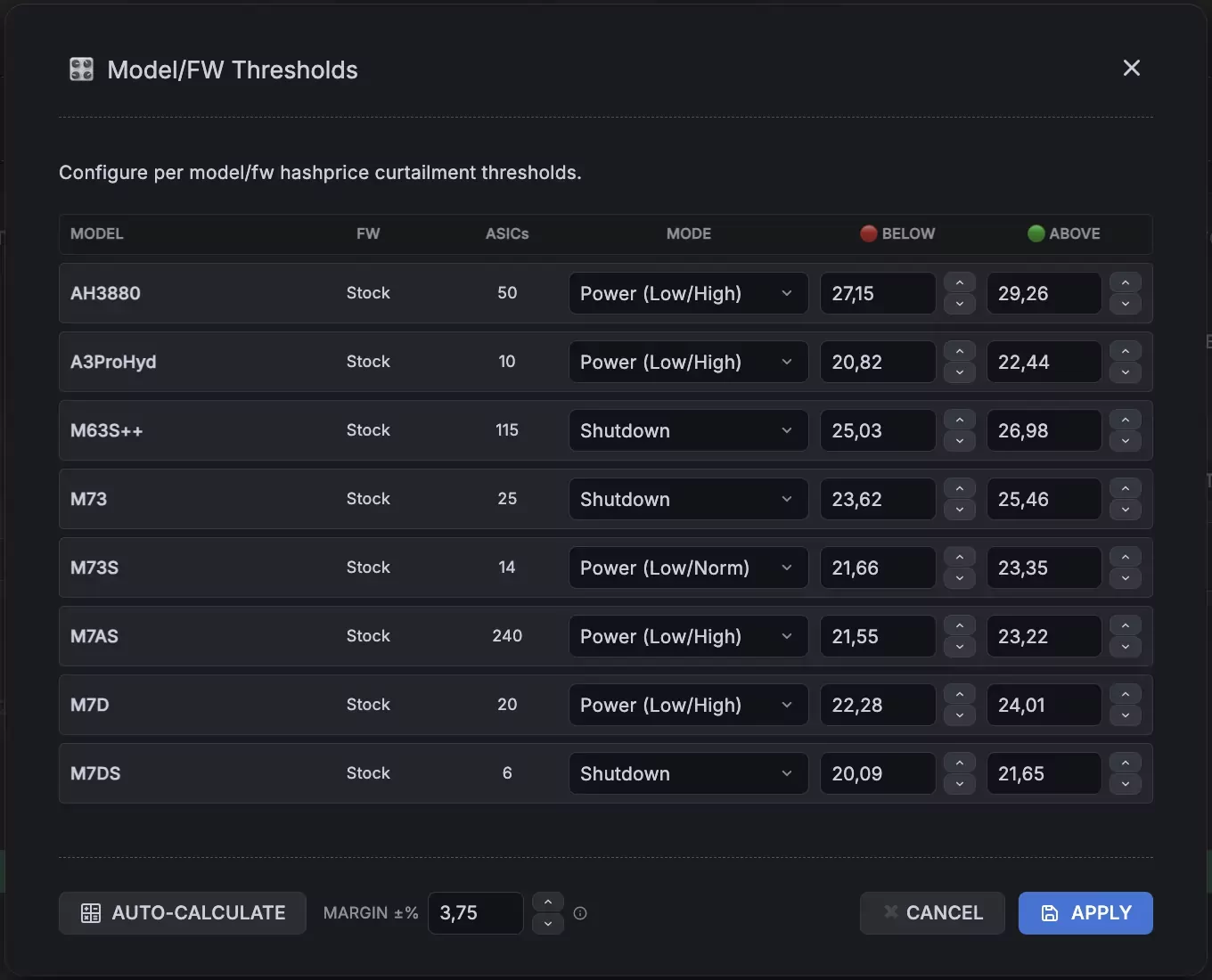Decrease the A3ProHyd BELOW threshold value
Image resolution: width=1212 pixels, height=980 pixels.
(960, 372)
